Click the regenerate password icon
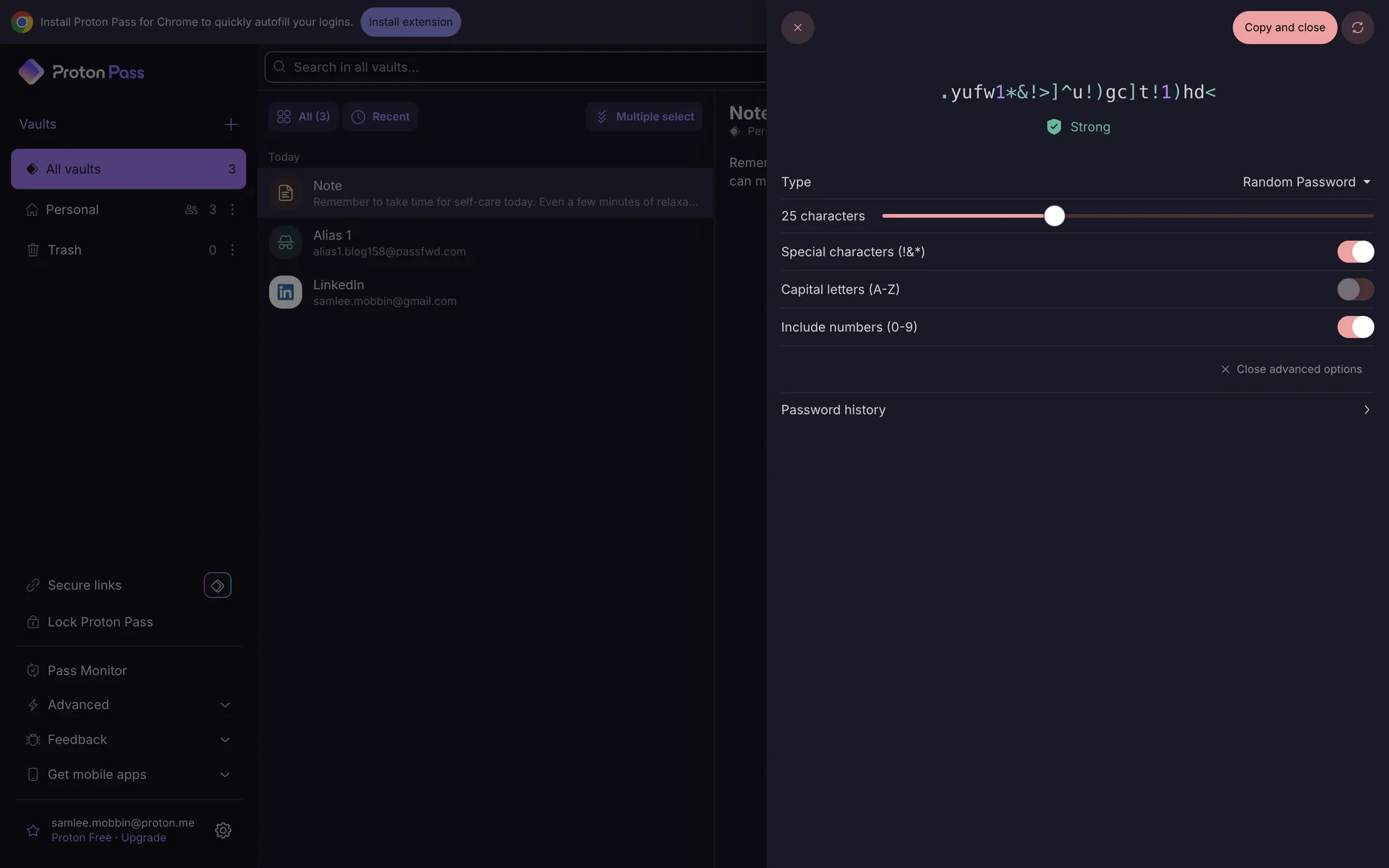 [1357, 27]
